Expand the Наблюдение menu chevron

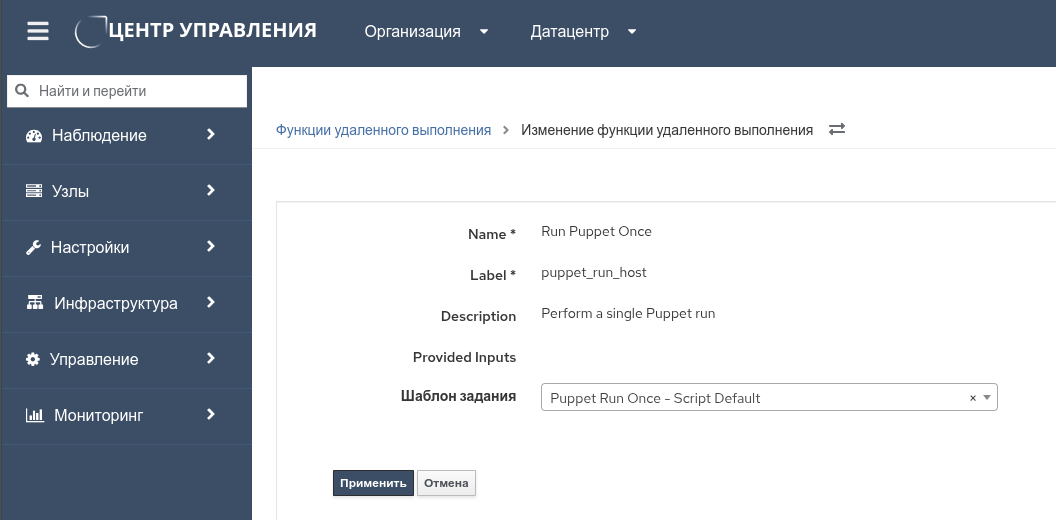pos(211,135)
